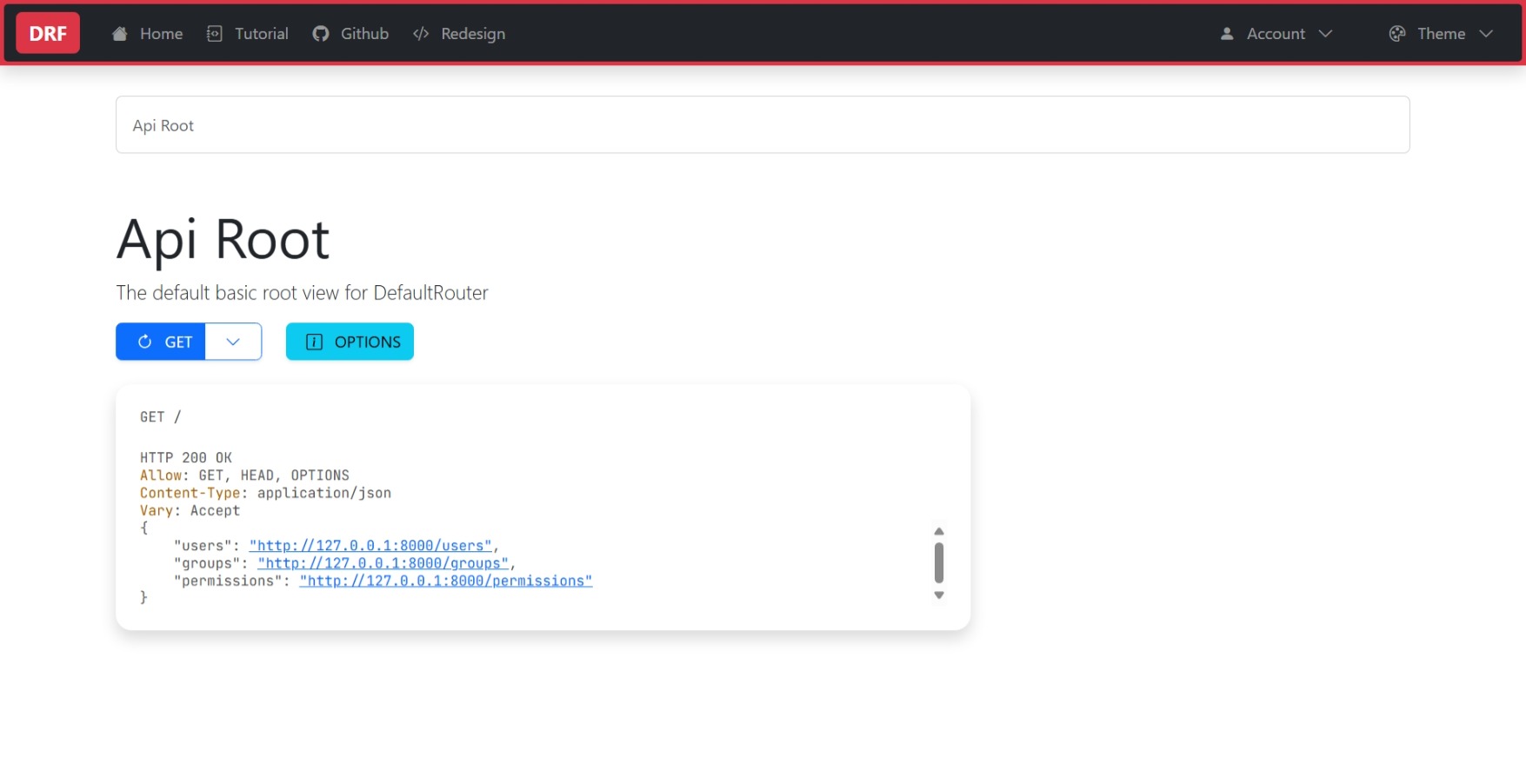Viewport: 1526px width, 784px height.
Task: Select the Account user icon
Action: pyautogui.click(x=1226, y=33)
